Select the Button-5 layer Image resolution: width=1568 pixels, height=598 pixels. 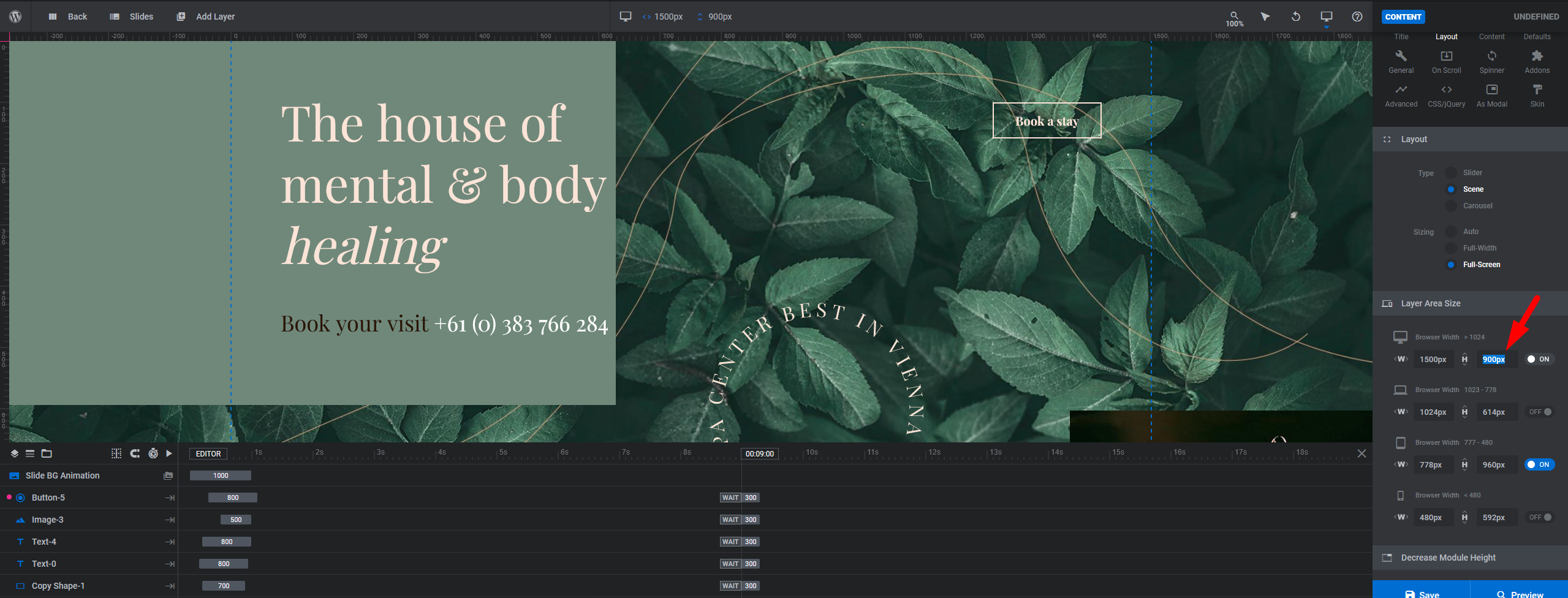[89, 498]
